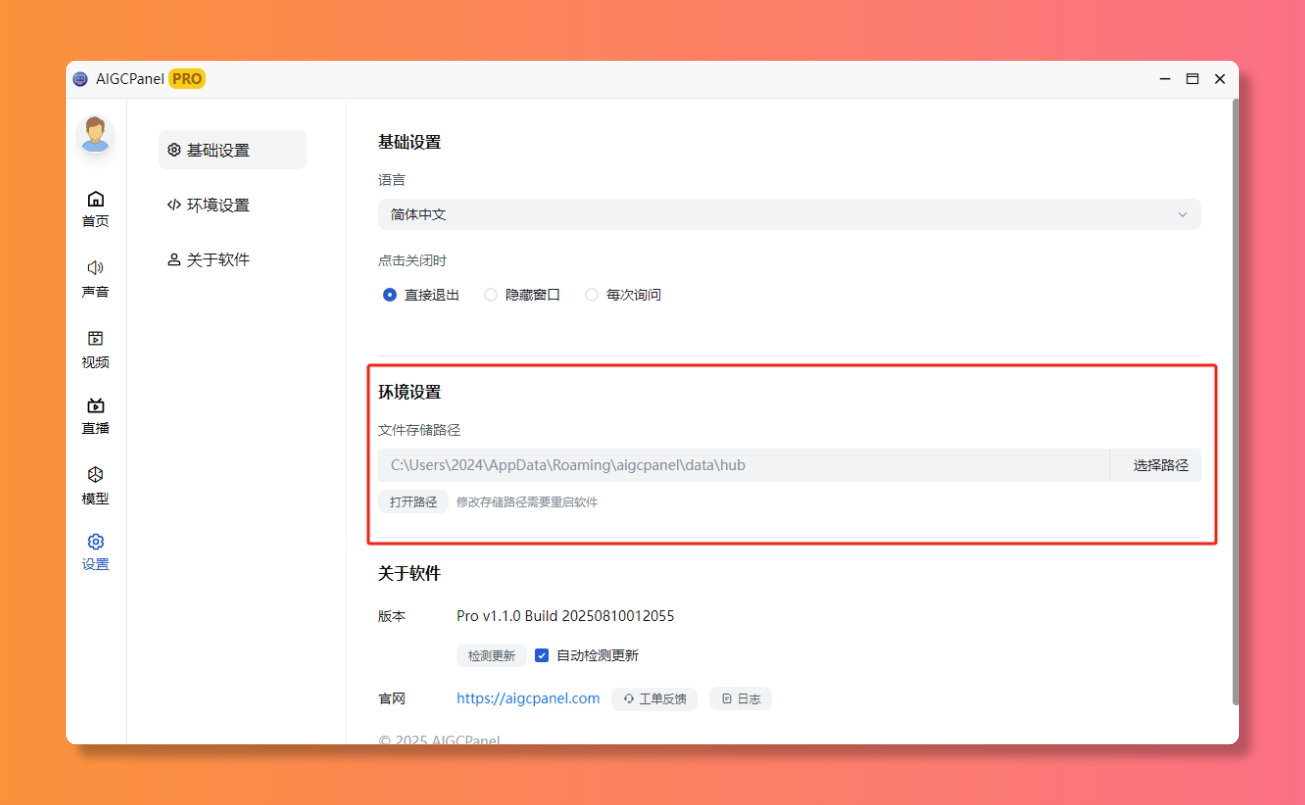Open the https://aigcpanel.com link
Screen dimensions: 1305x805
point(528,699)
